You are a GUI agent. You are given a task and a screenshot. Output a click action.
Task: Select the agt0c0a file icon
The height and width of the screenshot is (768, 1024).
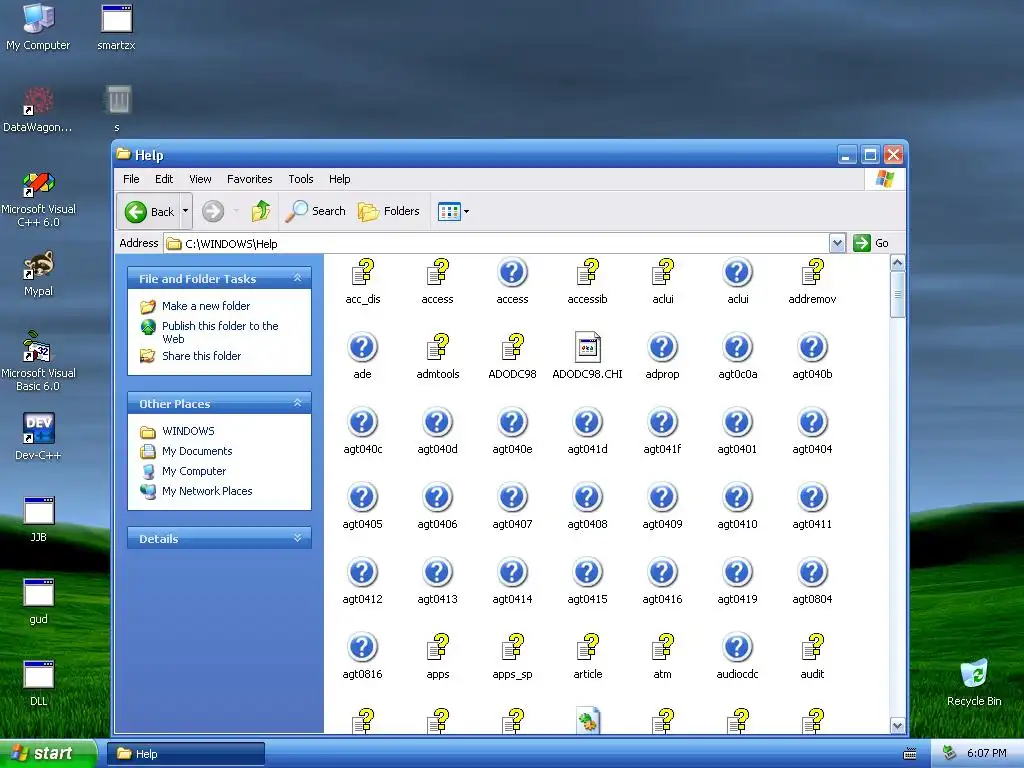(x=737, y=347)
